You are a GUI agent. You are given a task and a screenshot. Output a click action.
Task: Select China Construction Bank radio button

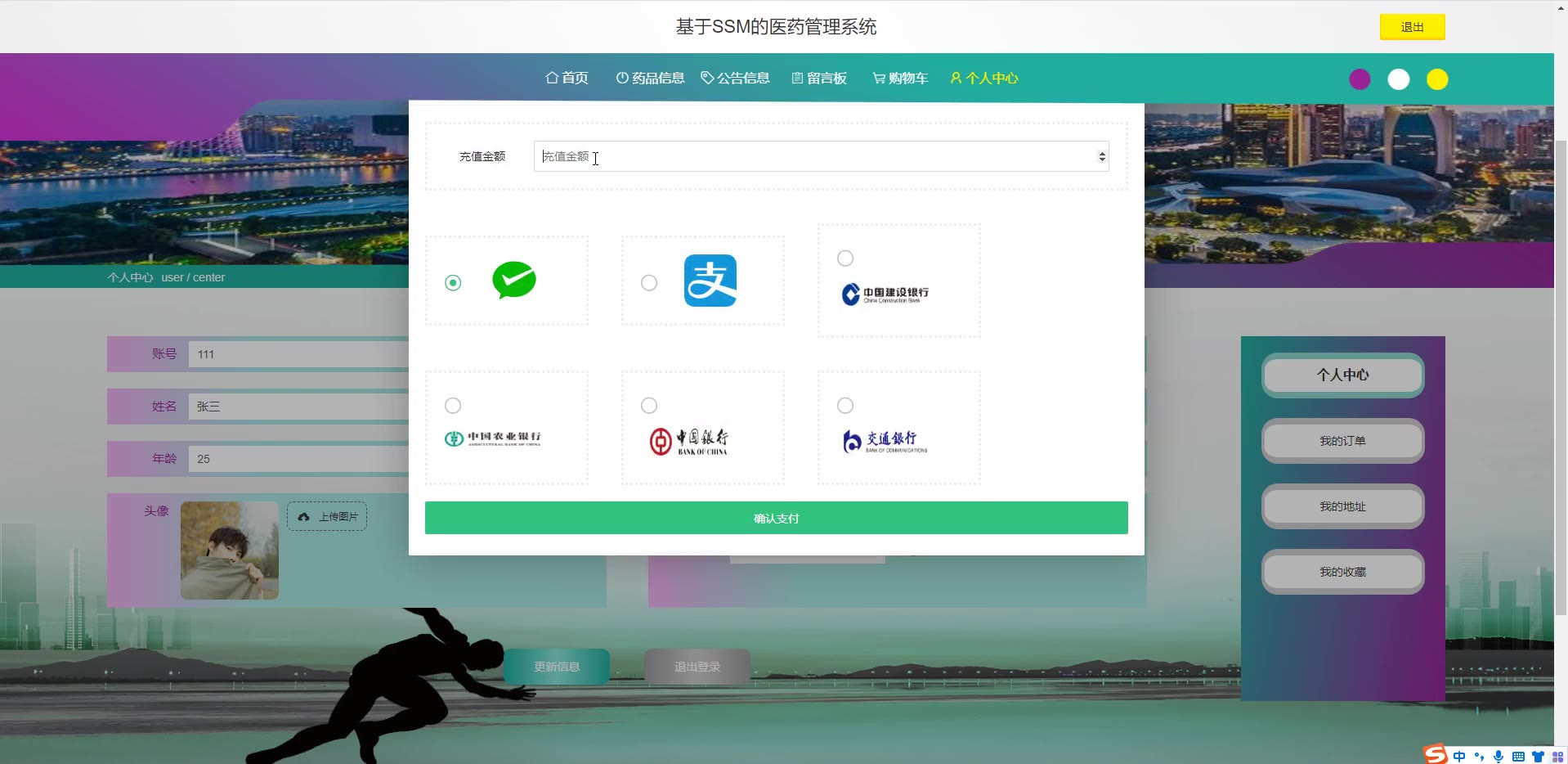[x=845, y=258]
